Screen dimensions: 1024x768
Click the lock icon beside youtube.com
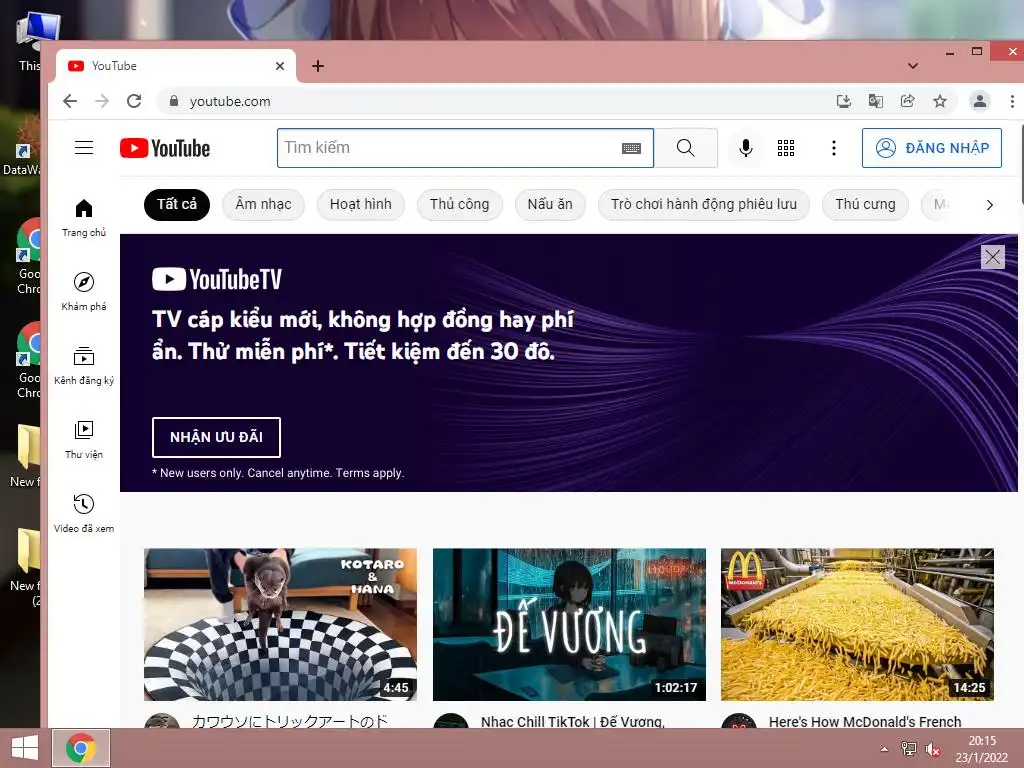(174, 101)
